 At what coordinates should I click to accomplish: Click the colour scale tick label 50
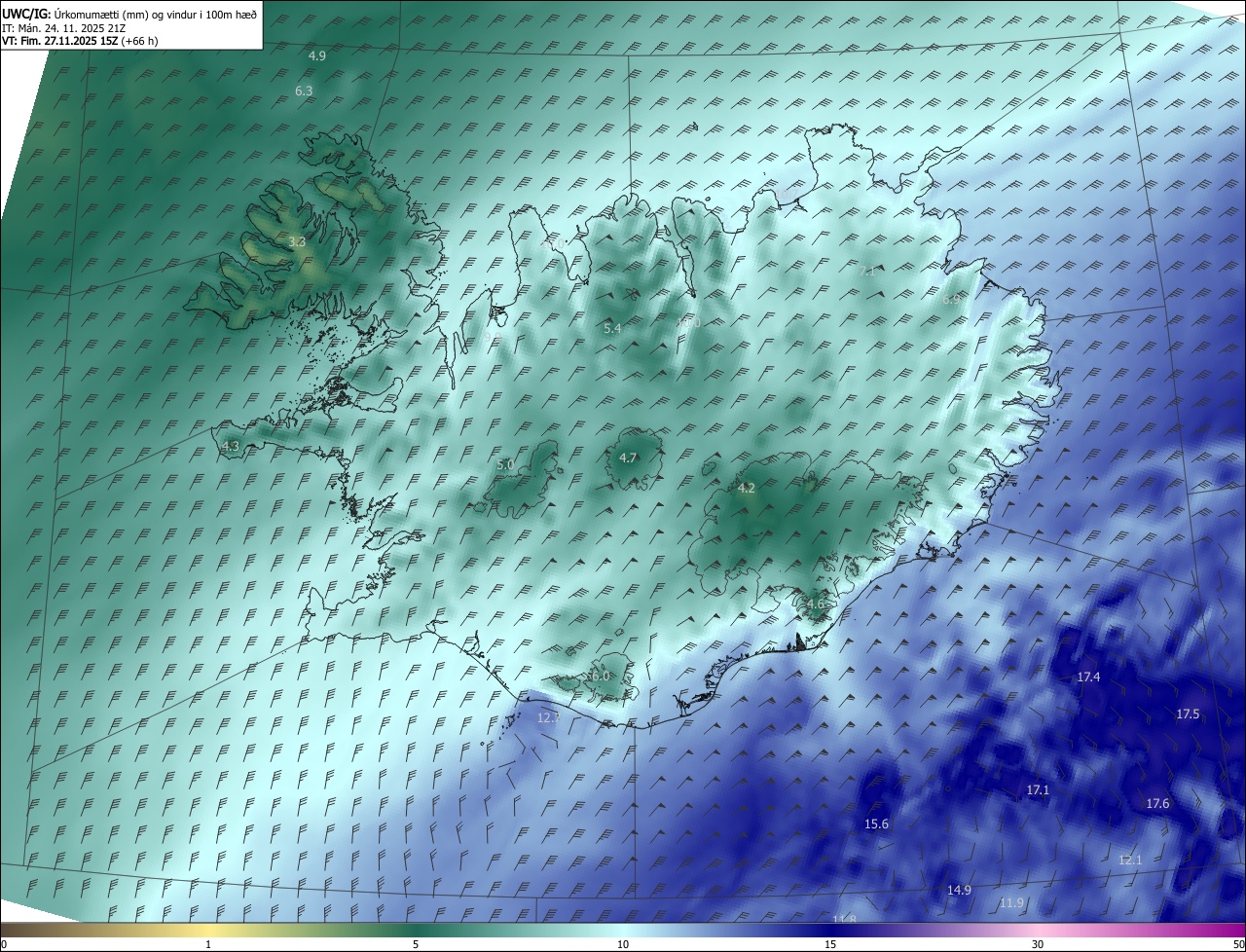point(1238,944)
